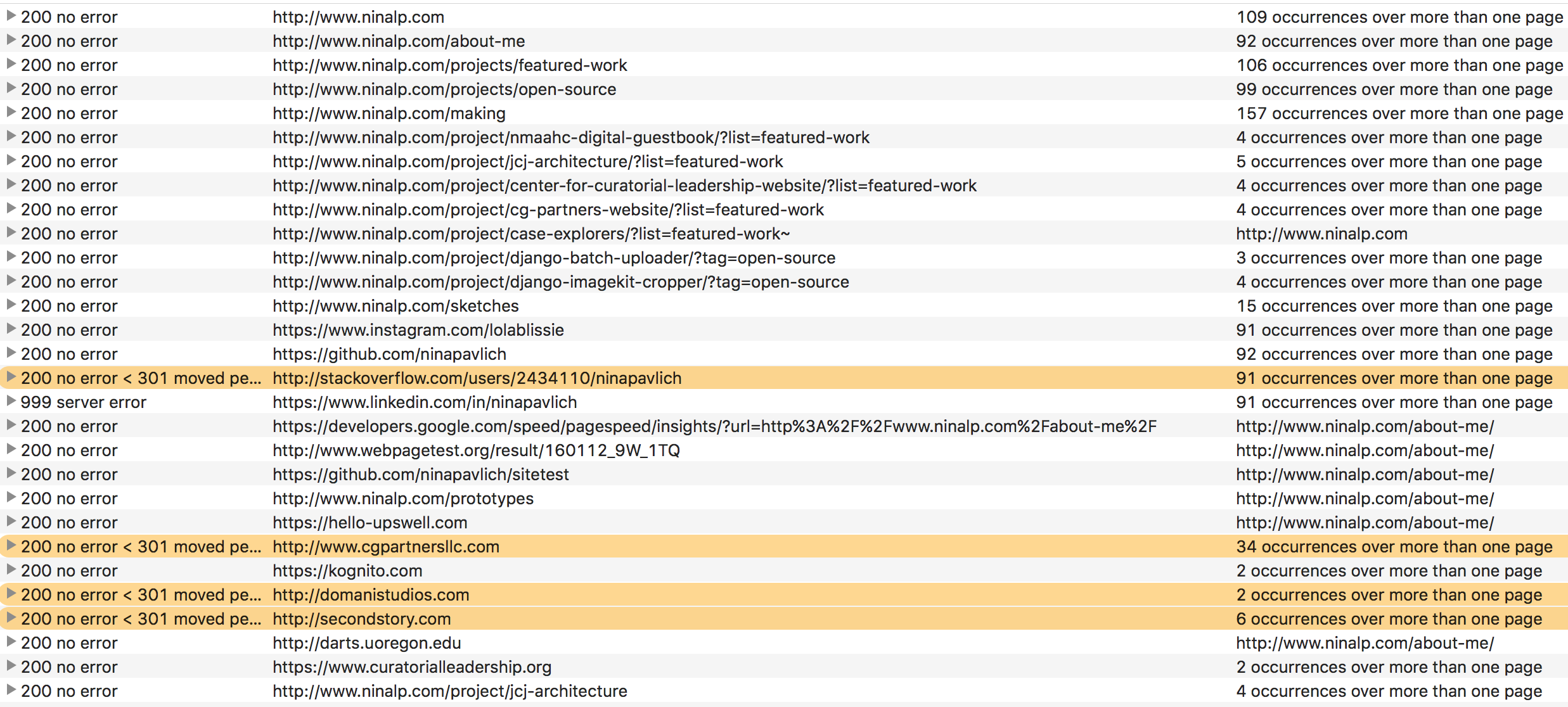The width and height of the screenshot is (1568, 707).
Task: Click '34 occurrences over more than one page'
Action: coord(1394,547)
